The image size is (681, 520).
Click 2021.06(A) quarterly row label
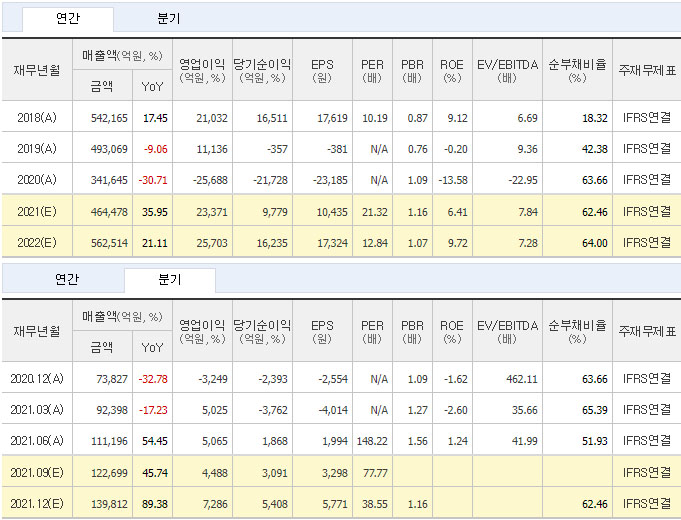point(37,441)
